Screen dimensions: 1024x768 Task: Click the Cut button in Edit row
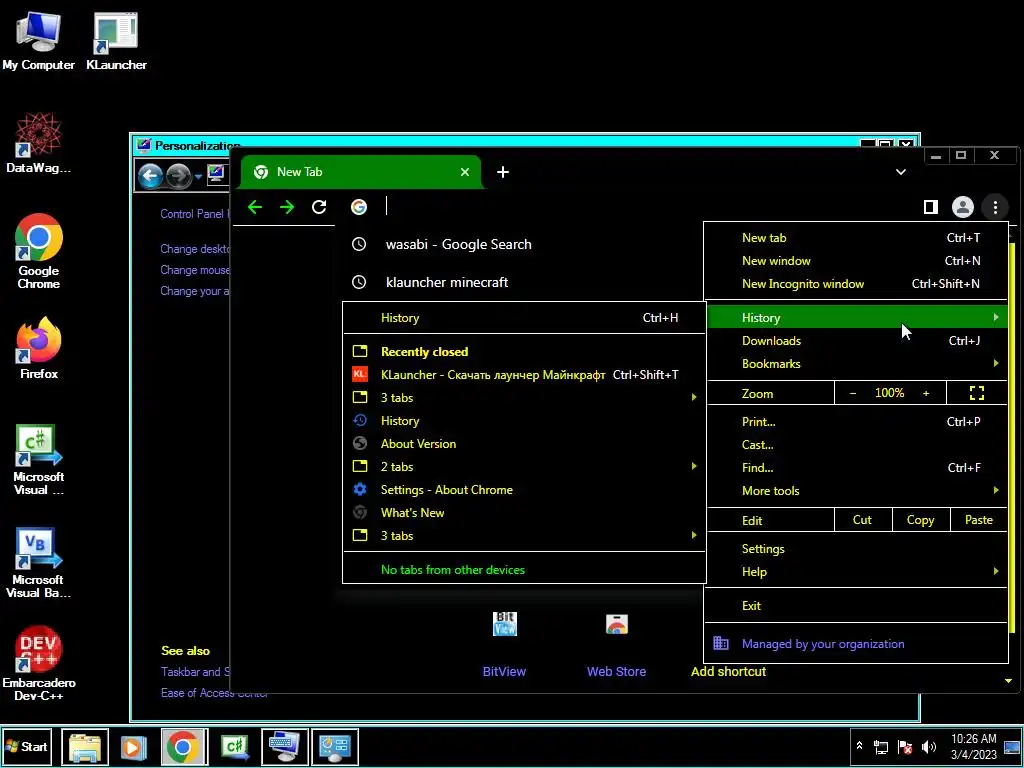click(862, 520)
